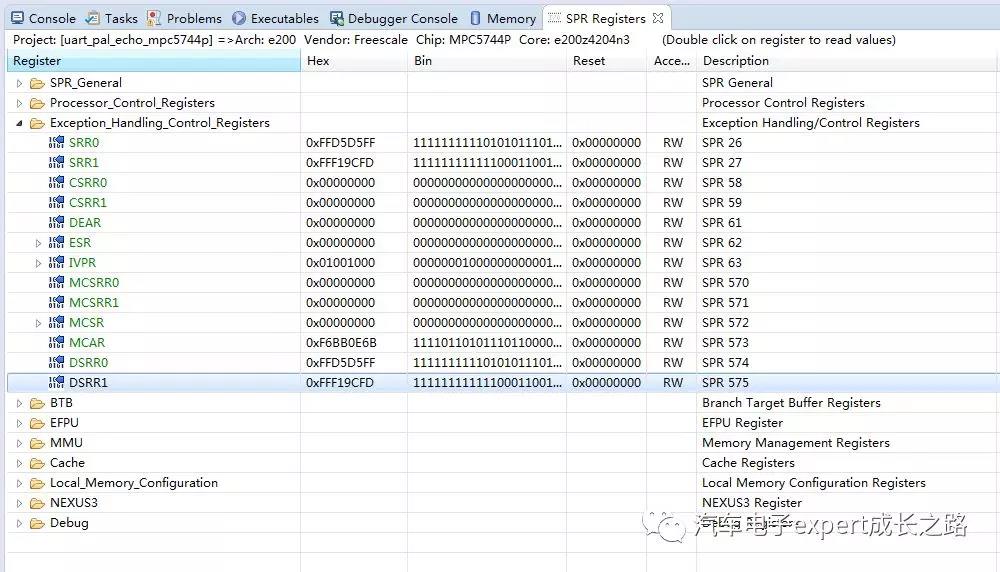Screen dimensions: 1000x572
Task: Expand the IVPR register fields
Action: 39,263
